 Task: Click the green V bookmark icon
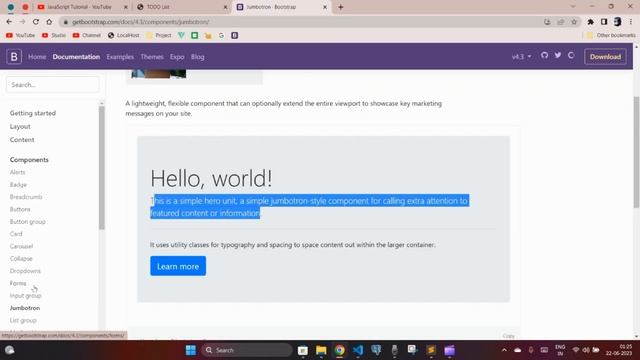coord(181,36)
